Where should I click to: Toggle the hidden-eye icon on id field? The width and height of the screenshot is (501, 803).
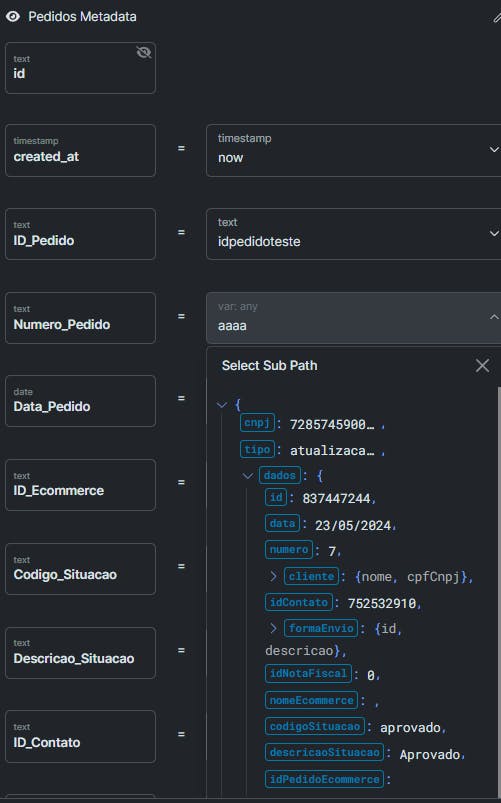(x=143, y=52)
